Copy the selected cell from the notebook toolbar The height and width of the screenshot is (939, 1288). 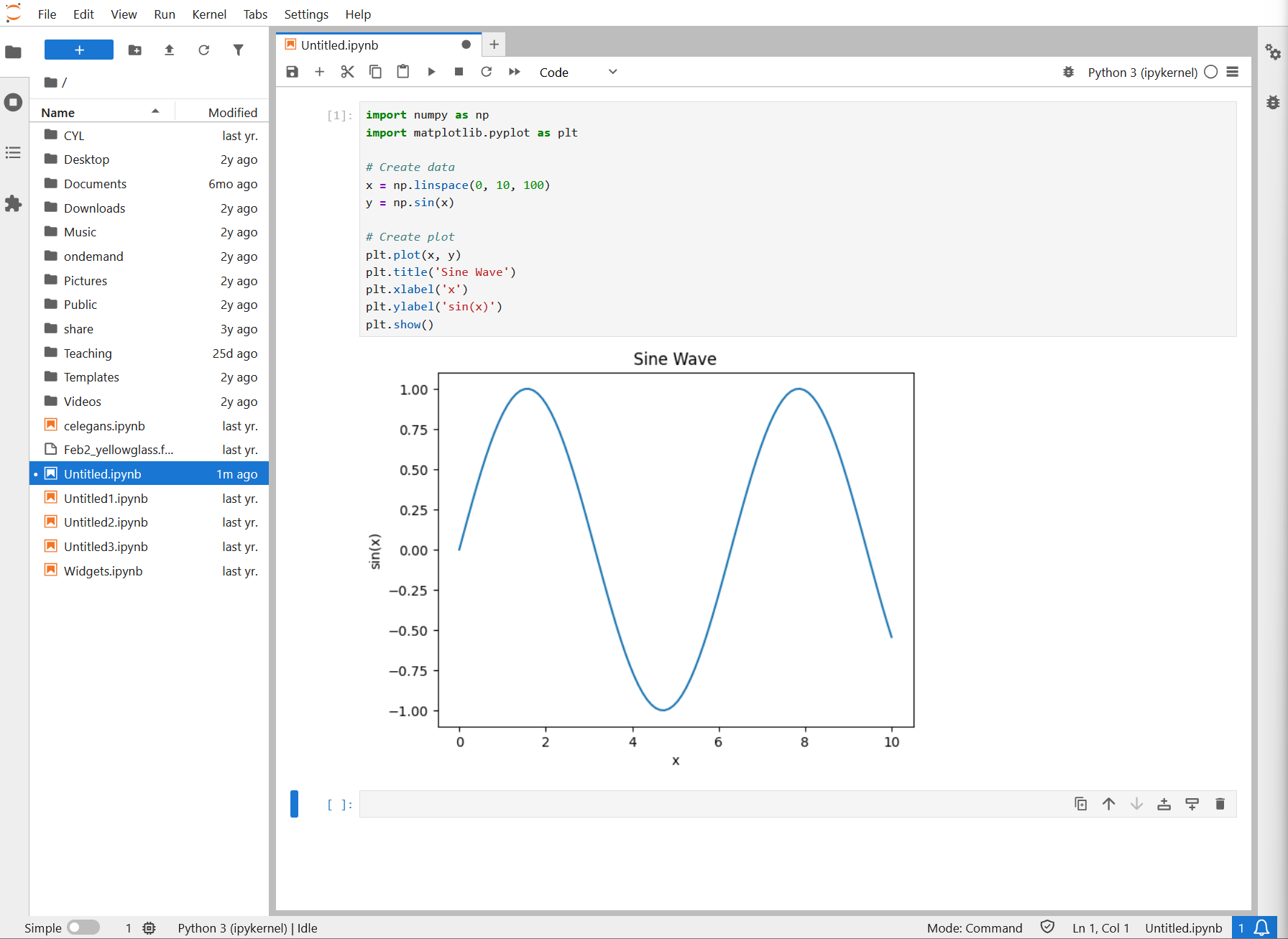click(x=375, y=72)
